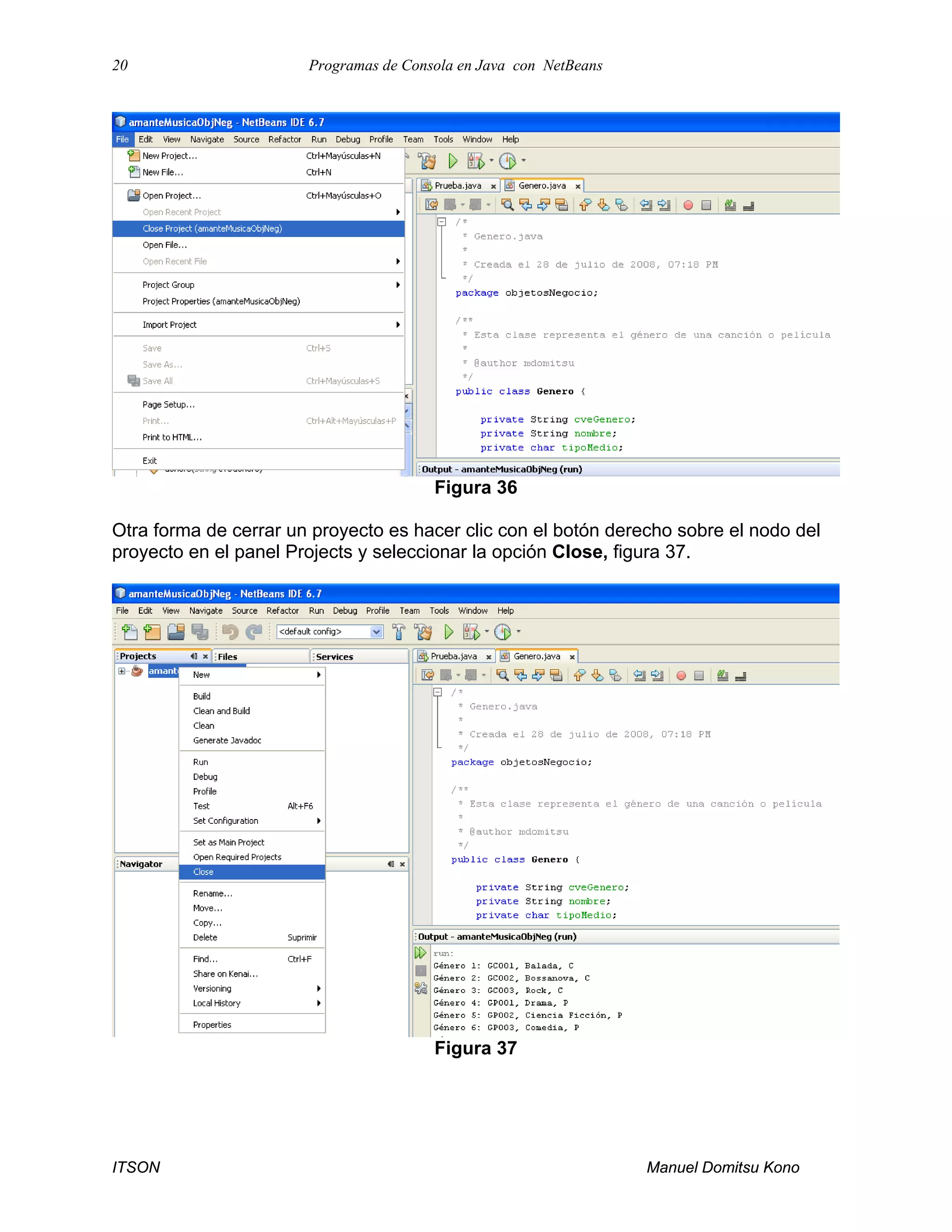Click magnifier Find Selection icon in Figura 37 editor
Screen dimensions: 952x1232
[x=502, y=675]
